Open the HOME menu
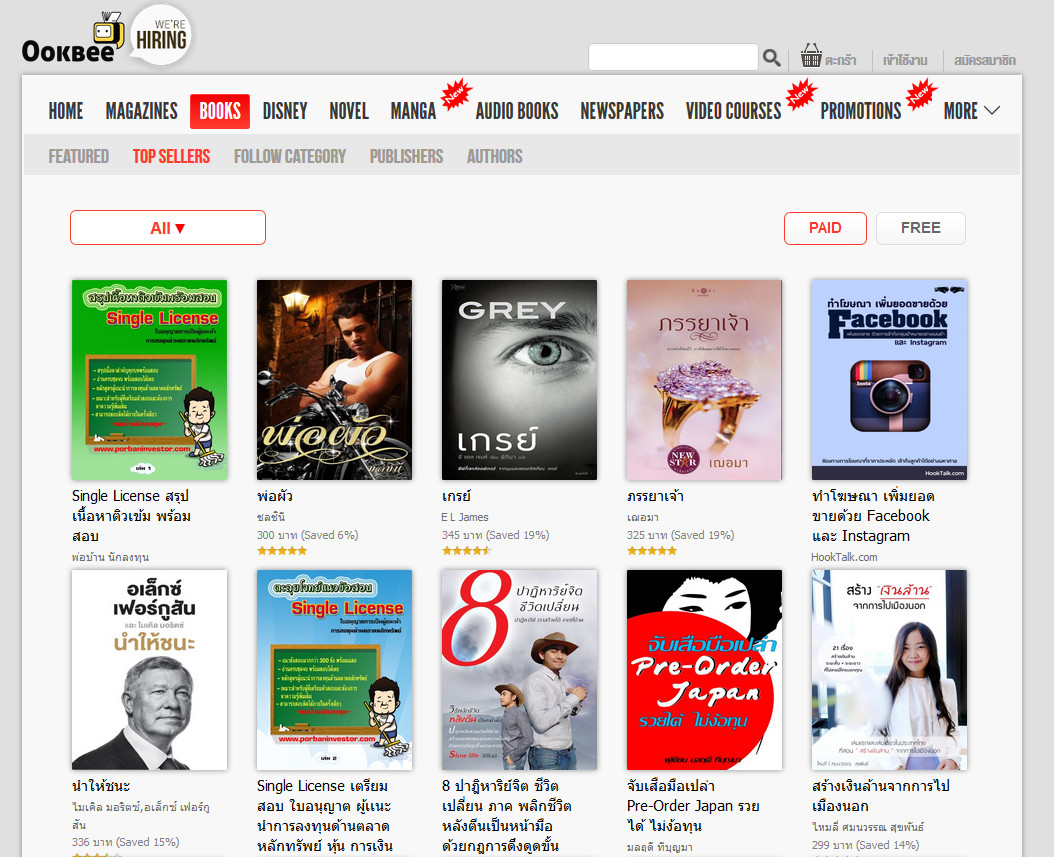 click(x=66, y=111)
